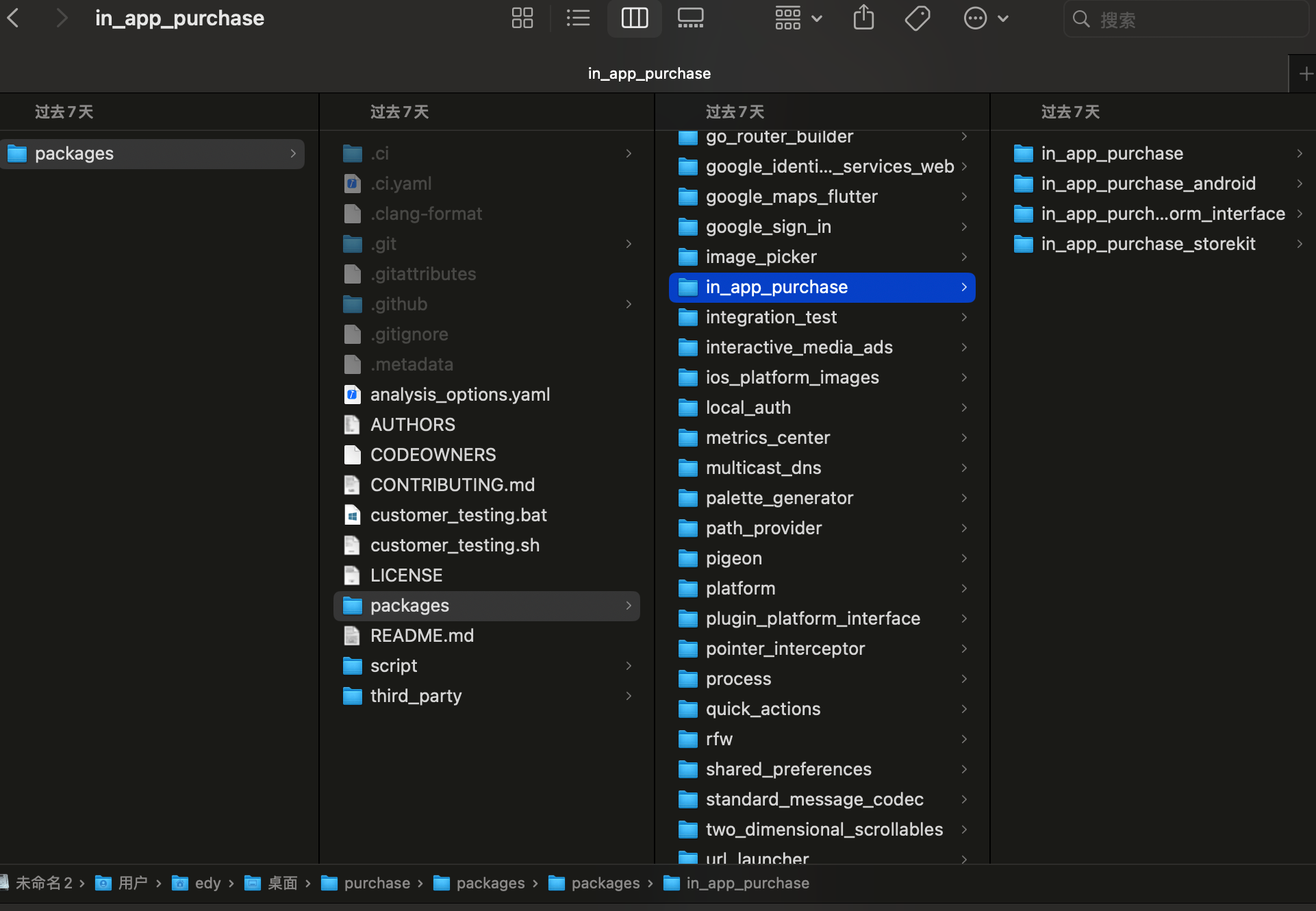Select the .gitignore file
The image size is (1316, 911).
point(487,334)
